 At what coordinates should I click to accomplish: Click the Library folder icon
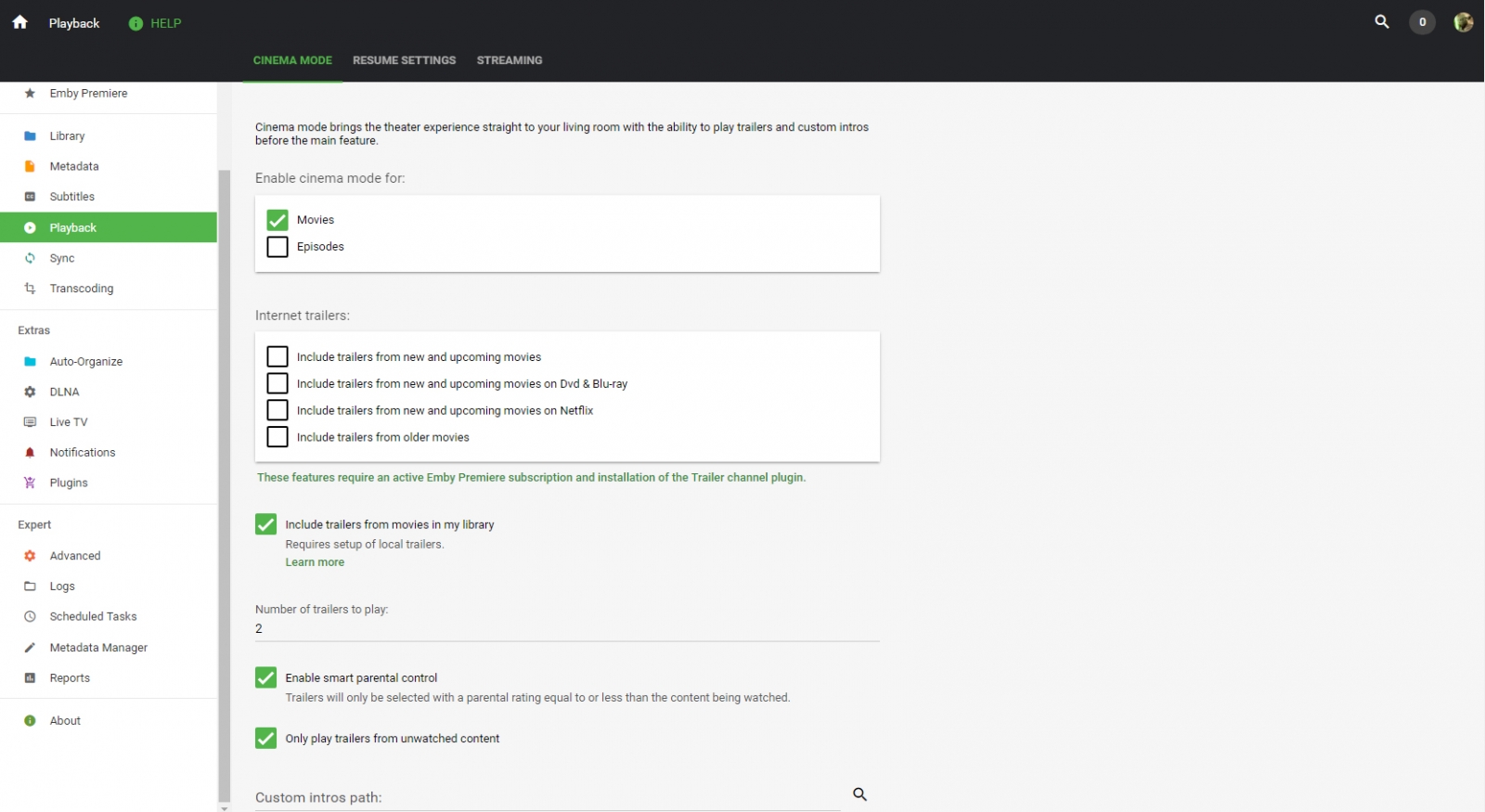click(30, 136)
